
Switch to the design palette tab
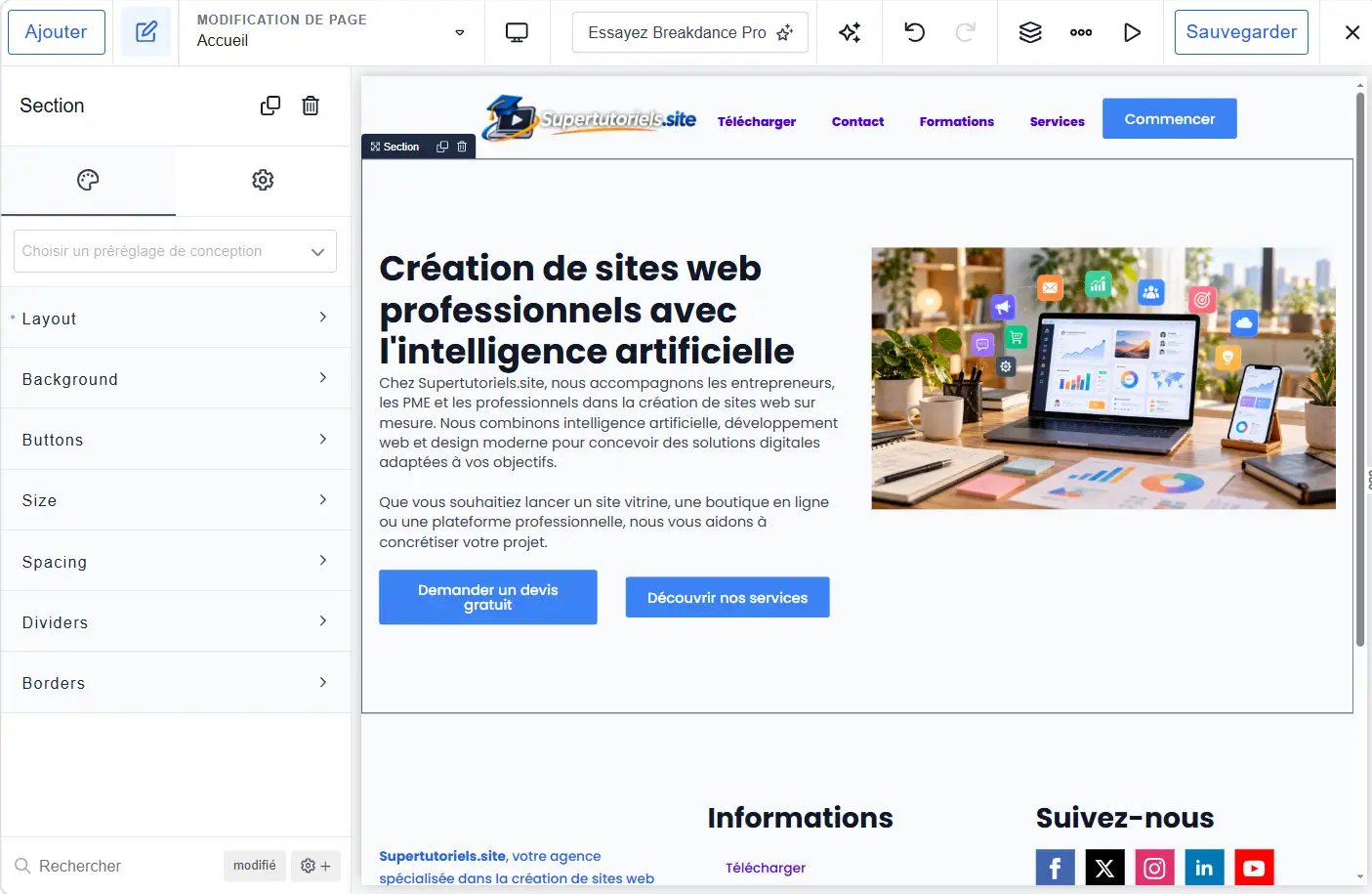[88, 180]
